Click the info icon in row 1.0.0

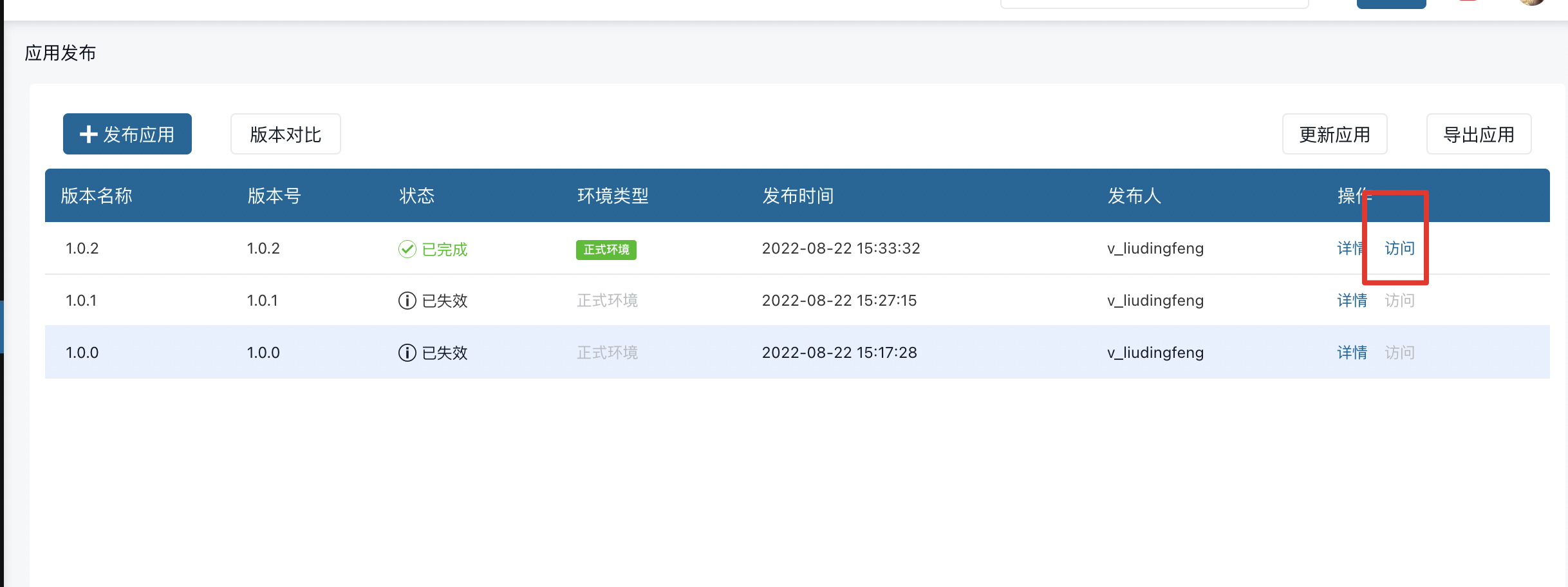tap(407, 353)
